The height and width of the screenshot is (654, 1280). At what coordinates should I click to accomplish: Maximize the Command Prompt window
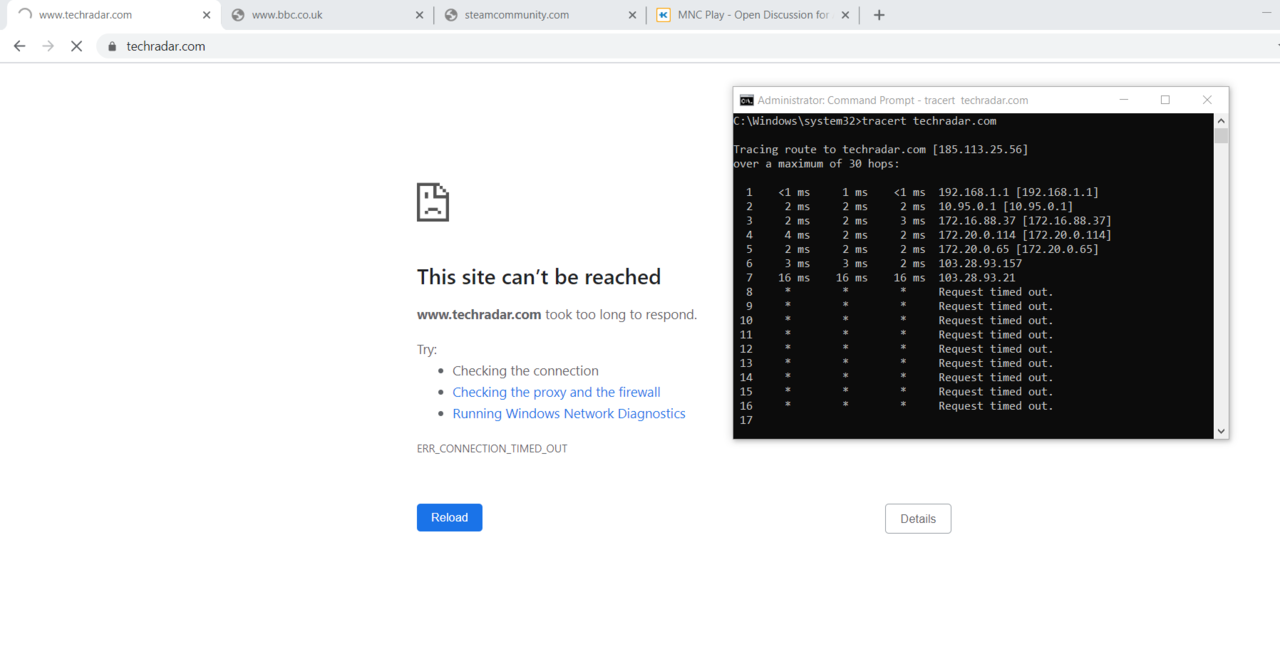(x=1165, y=100)
